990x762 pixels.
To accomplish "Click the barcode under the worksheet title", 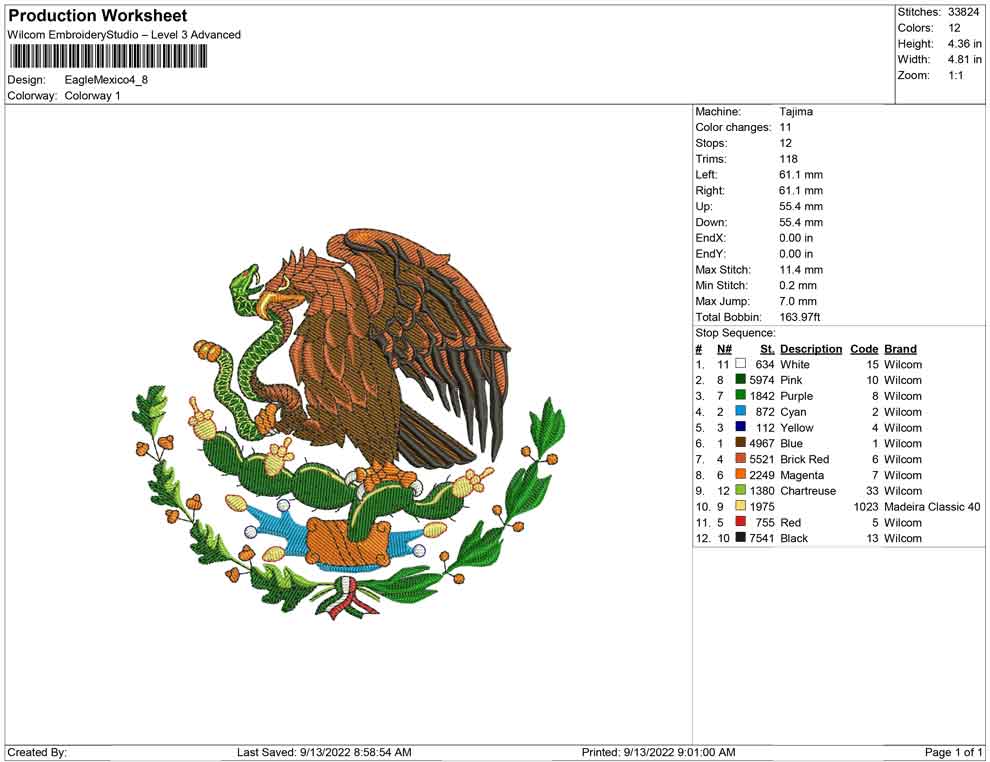I will pyautogui.click(x=108, y=56).
